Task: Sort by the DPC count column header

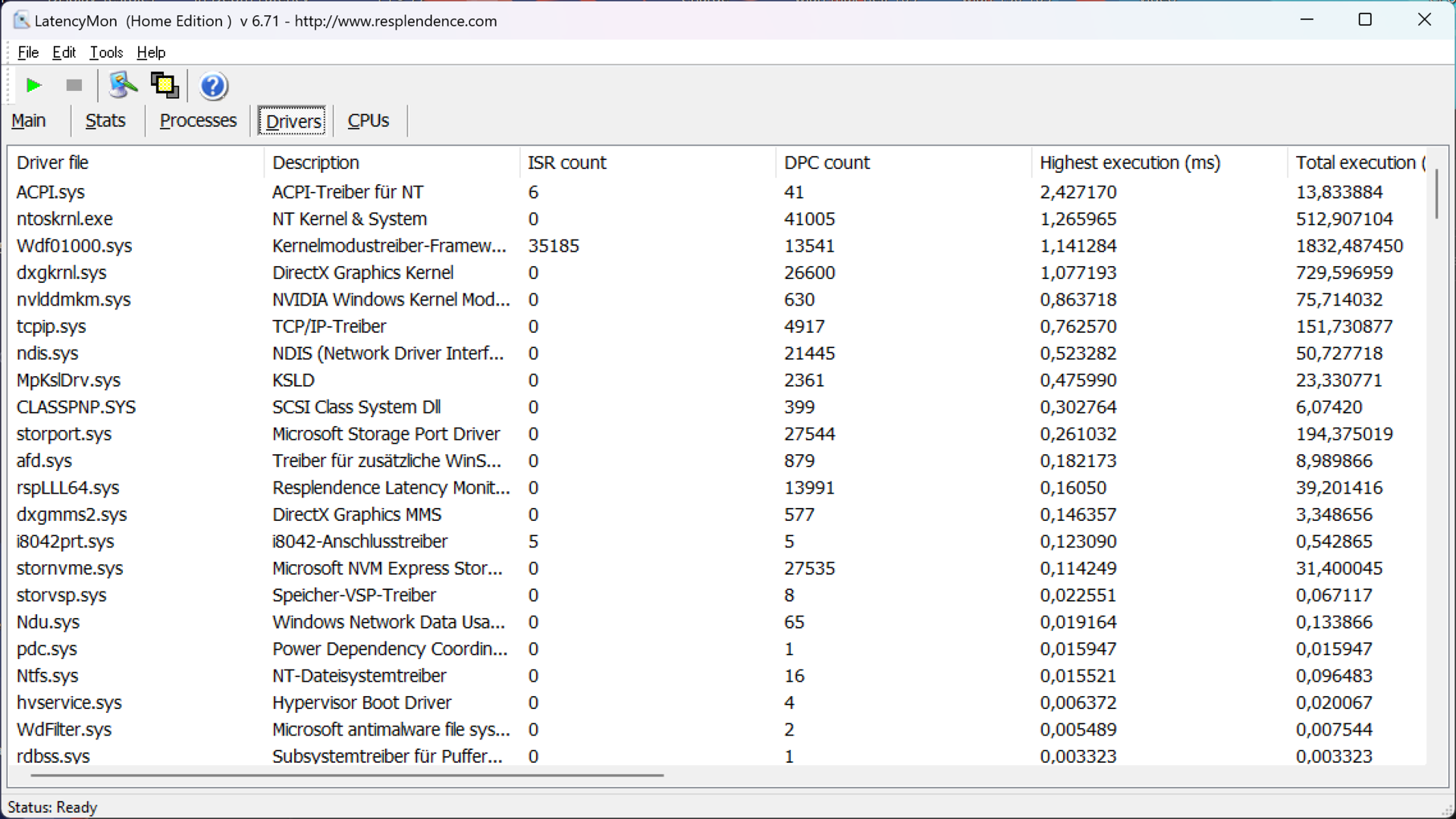Action: point(827,162)
